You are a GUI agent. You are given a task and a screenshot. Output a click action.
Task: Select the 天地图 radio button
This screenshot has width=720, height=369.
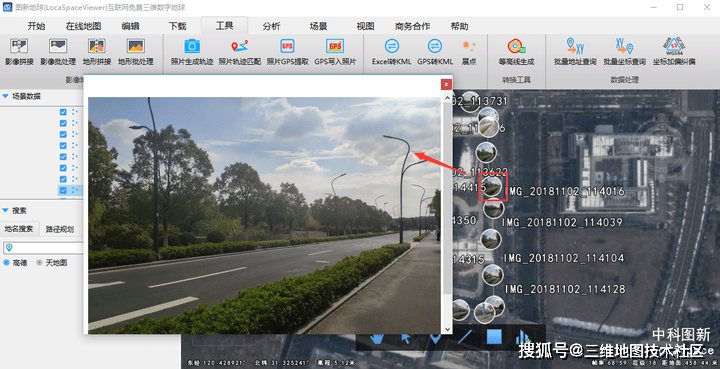pos(39,263)
